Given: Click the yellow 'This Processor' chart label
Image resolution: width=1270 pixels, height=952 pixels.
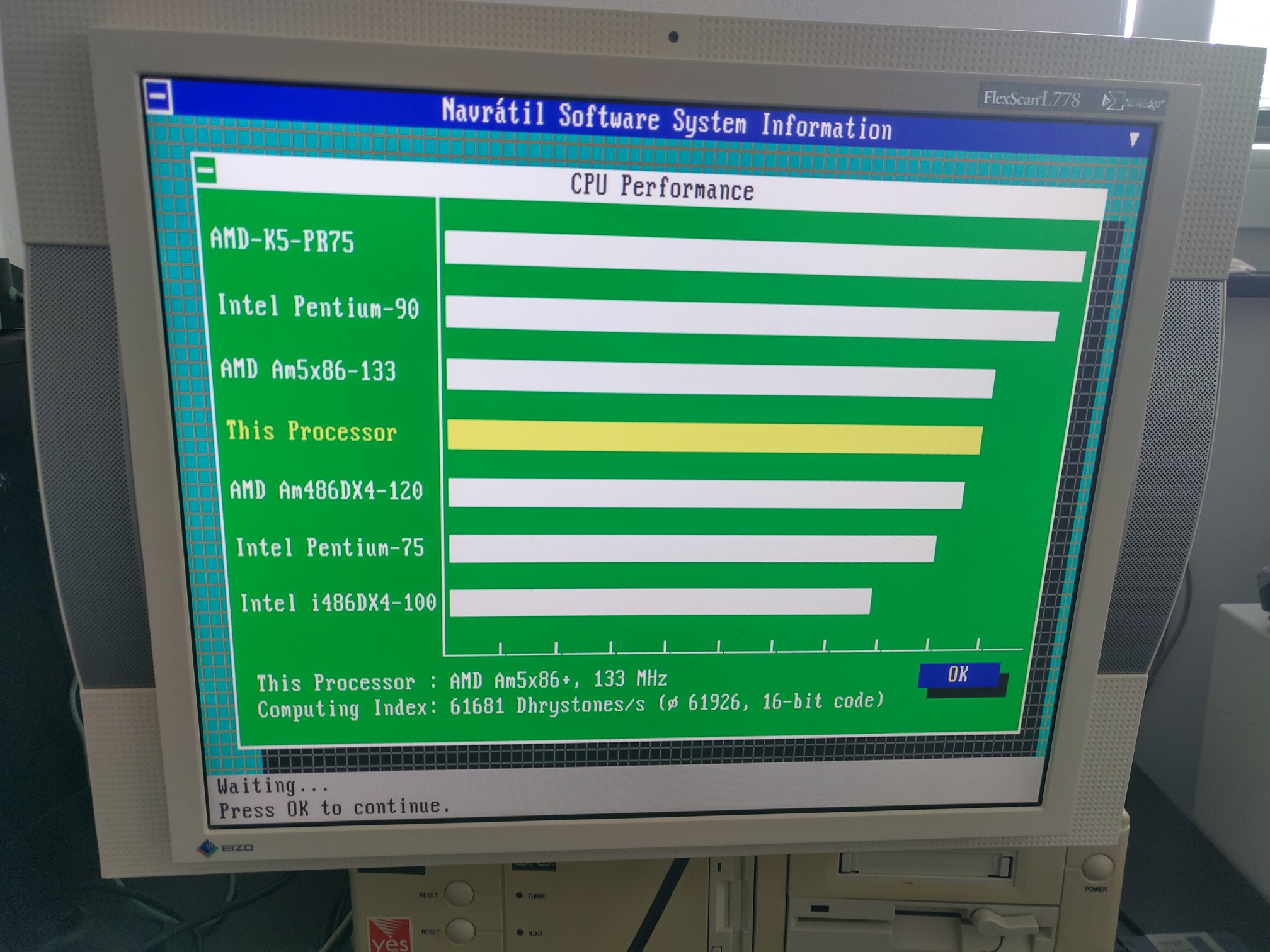Looking at the screenshot, I should [311, 432].
